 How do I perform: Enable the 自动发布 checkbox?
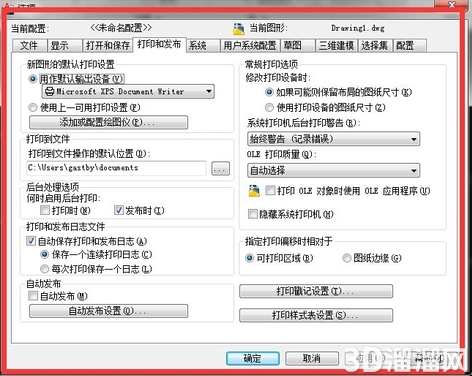click(33, 296)
